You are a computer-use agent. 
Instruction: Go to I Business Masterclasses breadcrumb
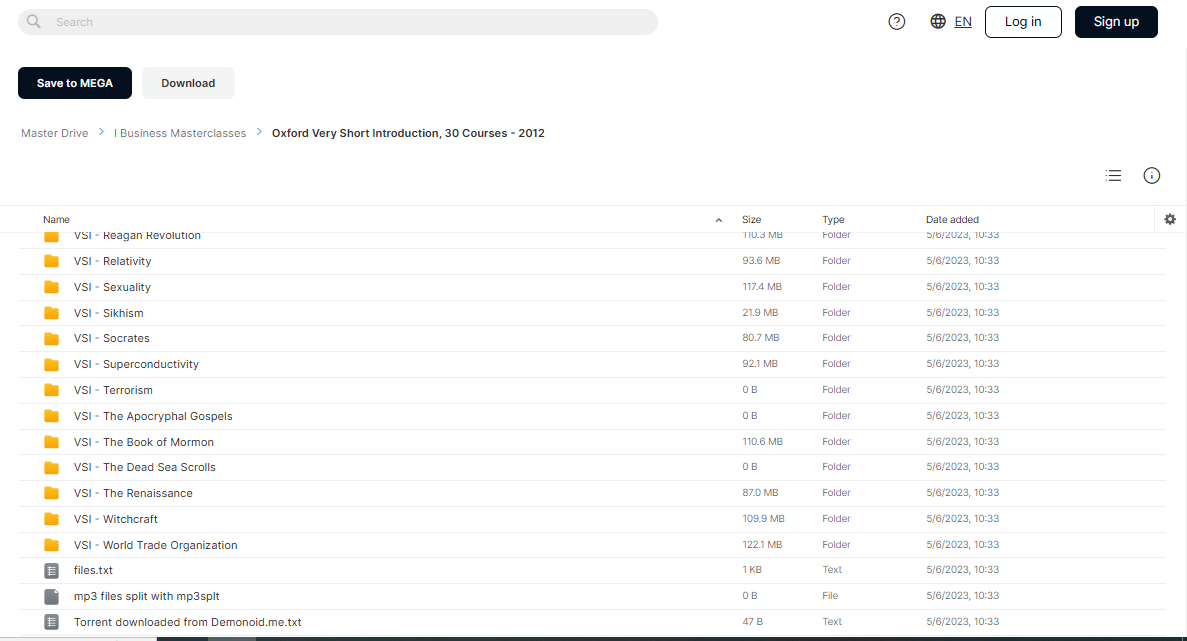tap(180, 133)
